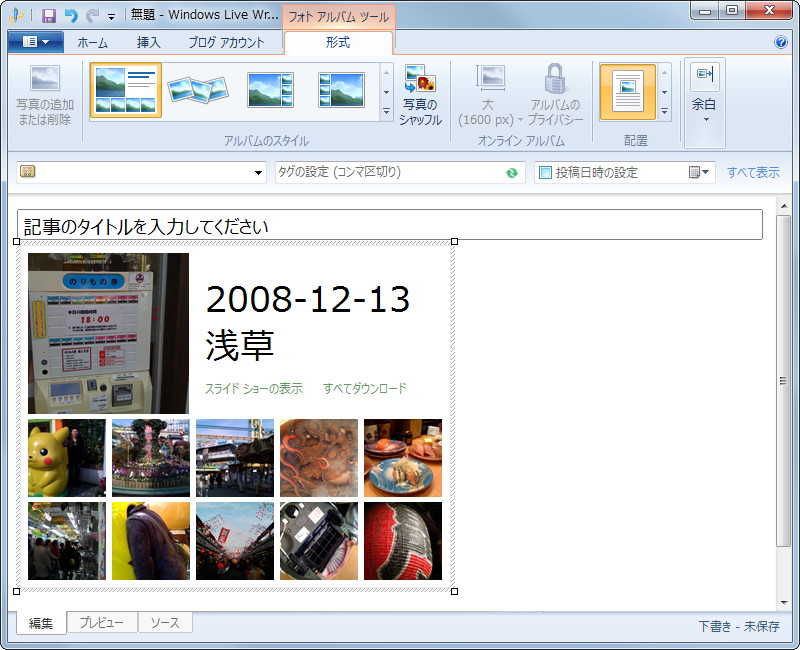
Task: Click the Help question mark icon
Action: 781,41
